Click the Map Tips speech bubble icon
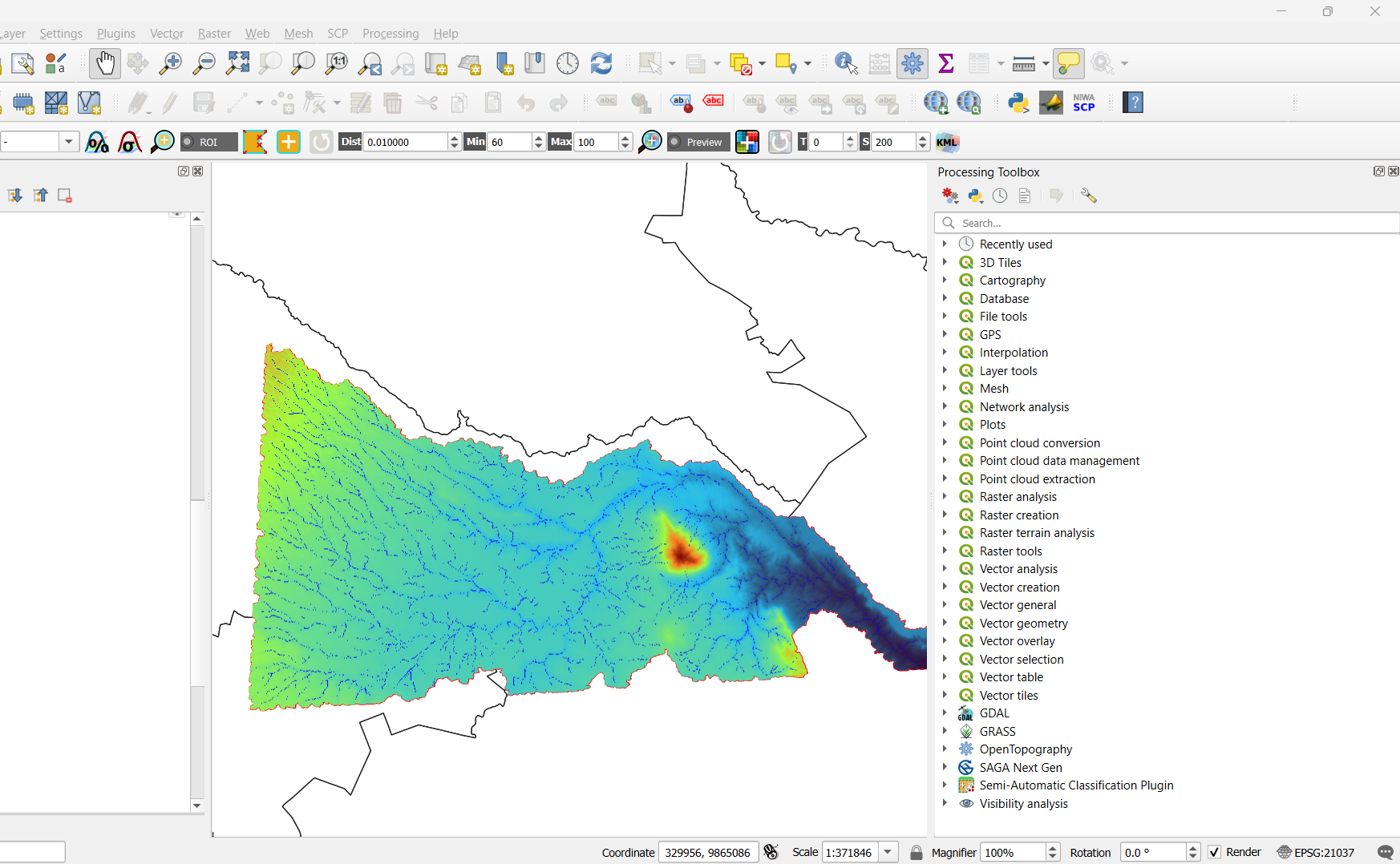The width and height of the screenshot is (1400, 864). tap(1069, 63)
